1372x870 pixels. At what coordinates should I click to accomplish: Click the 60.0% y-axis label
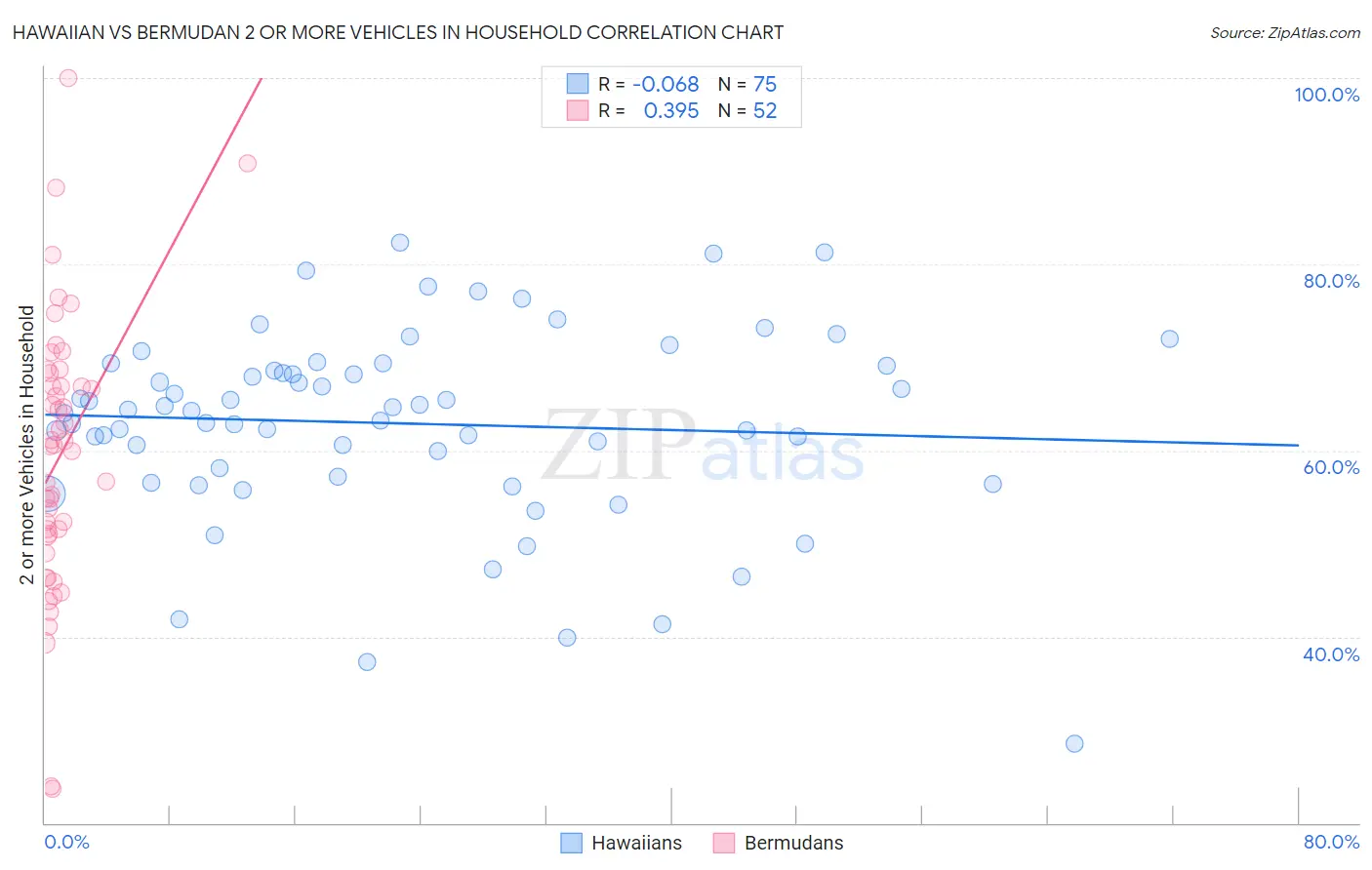[1331, 467]
